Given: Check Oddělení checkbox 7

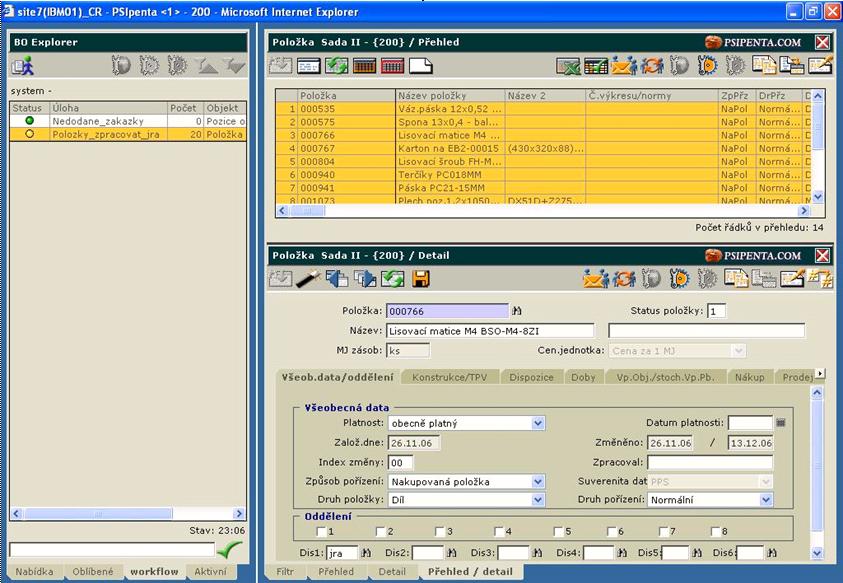Looking at the screenshot, I should [x=663, y=531].
